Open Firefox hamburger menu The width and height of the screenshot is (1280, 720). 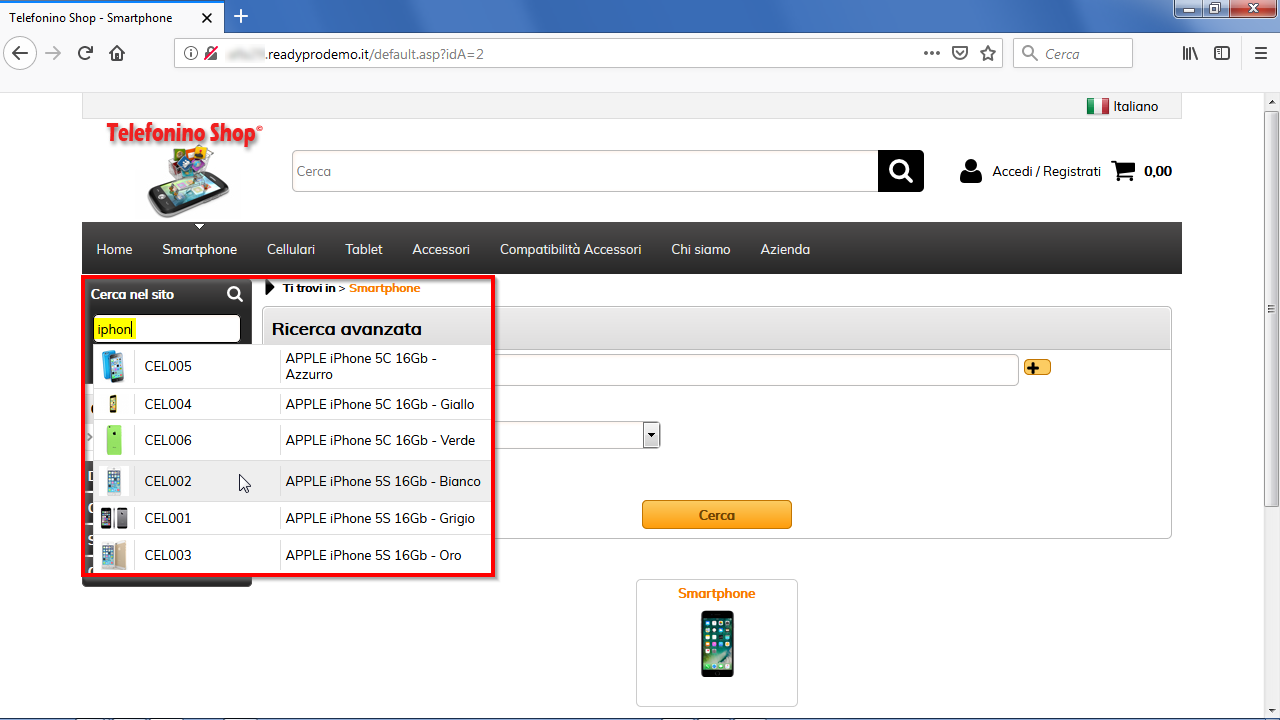click(x=1260, y=53)
